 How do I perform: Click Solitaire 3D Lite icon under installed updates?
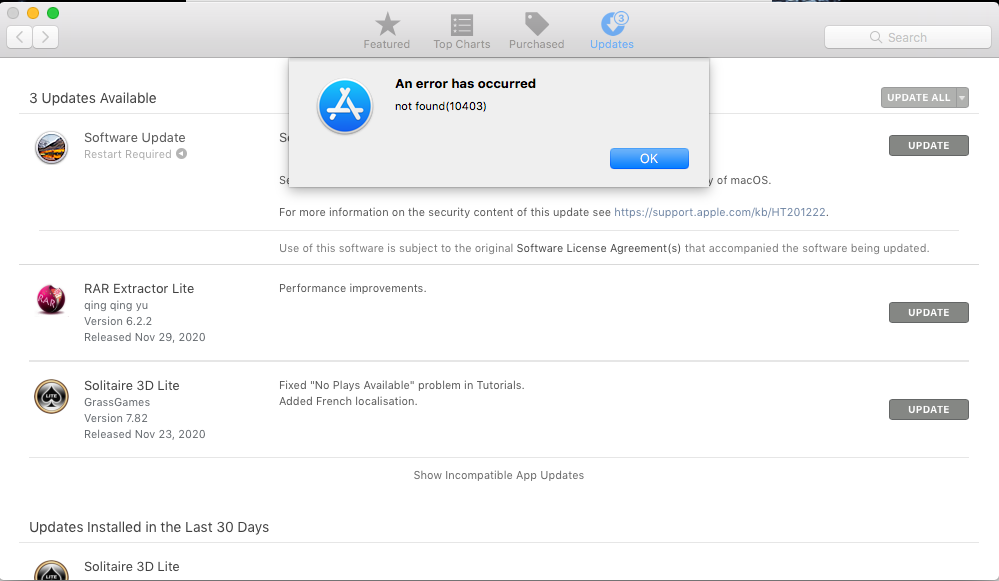point(51,570)
